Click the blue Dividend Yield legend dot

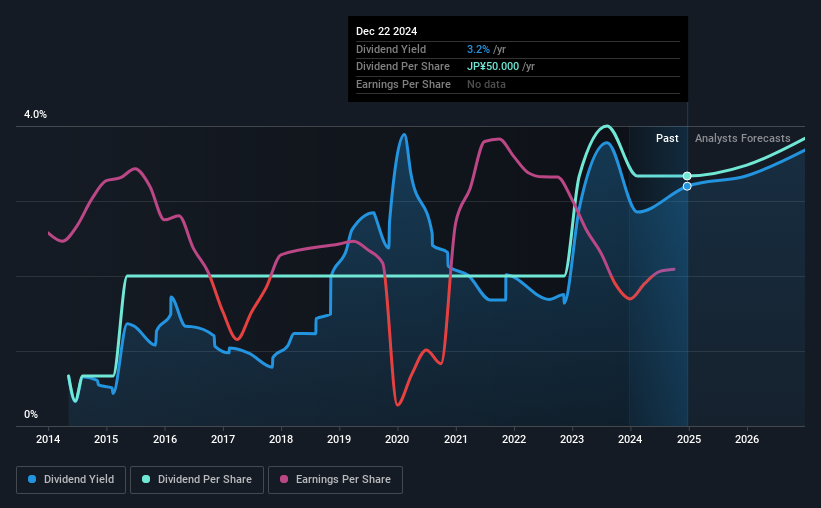click(32, 479)
